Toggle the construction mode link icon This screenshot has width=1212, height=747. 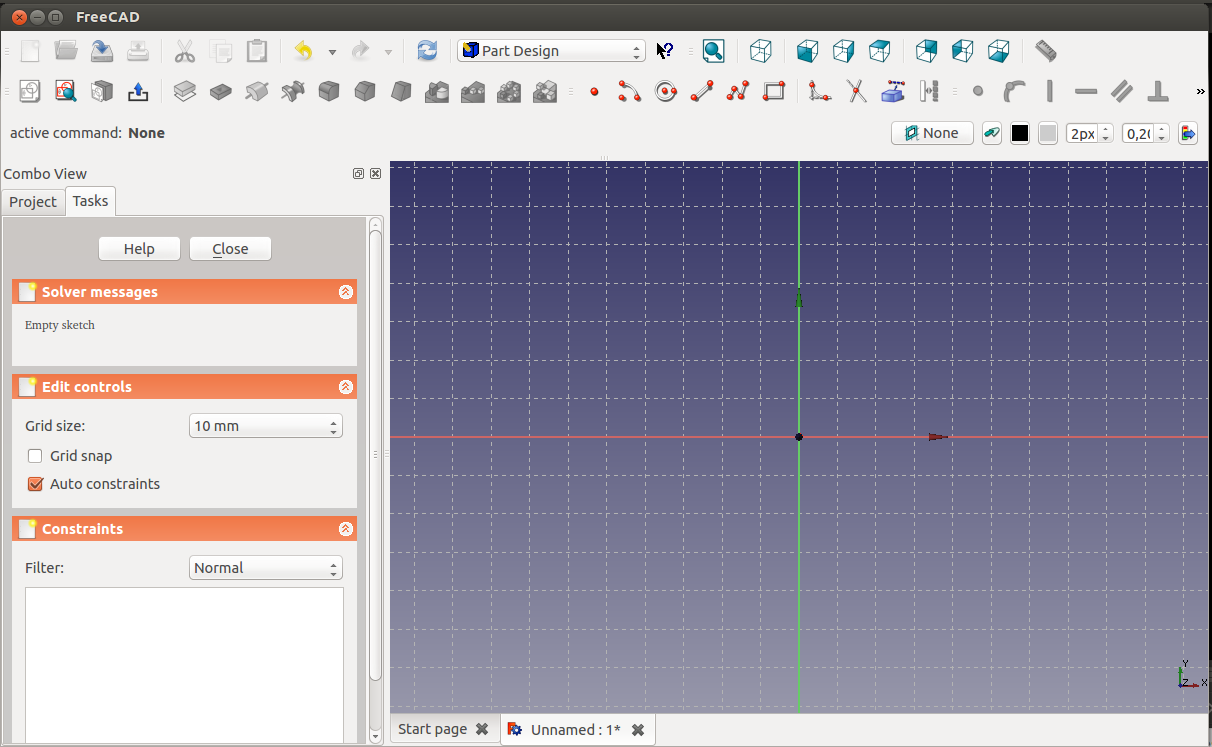coord(991,133)
